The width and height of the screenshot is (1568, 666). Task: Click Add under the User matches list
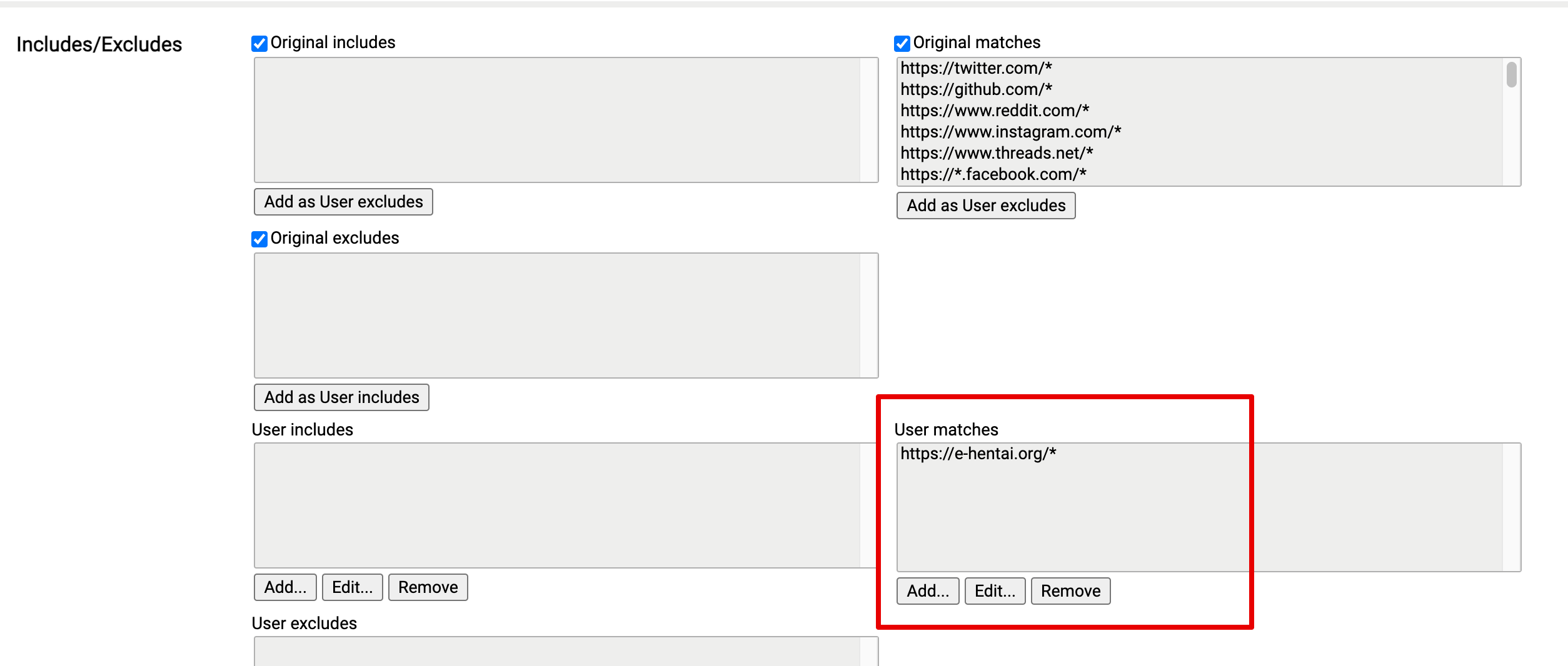pos(928,590)
